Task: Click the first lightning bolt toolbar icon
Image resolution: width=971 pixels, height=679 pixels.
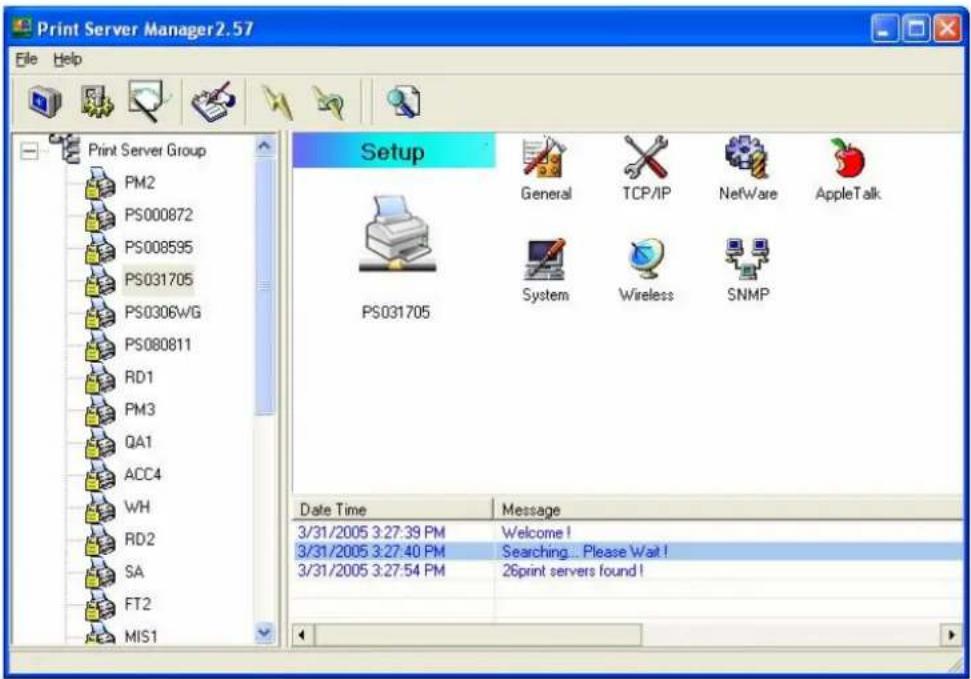Action: click(x=276, y=102)
